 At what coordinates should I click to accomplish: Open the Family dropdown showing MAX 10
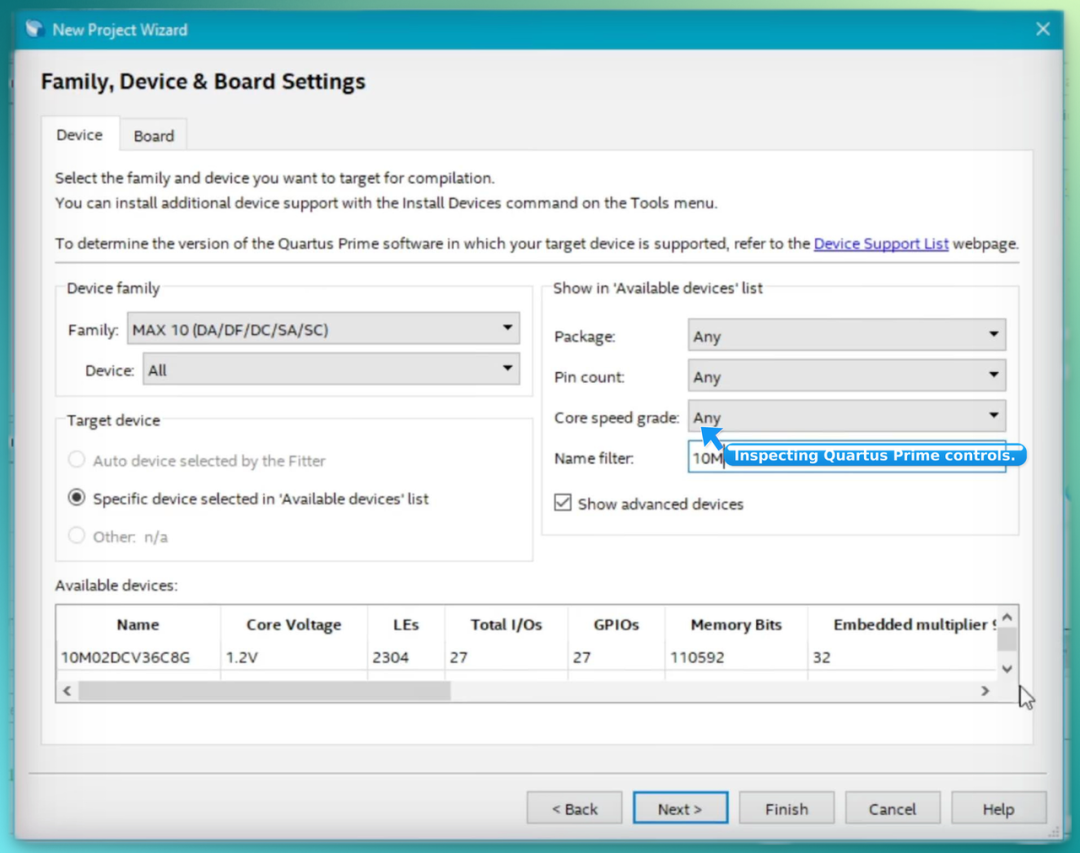tap(323, 329)
